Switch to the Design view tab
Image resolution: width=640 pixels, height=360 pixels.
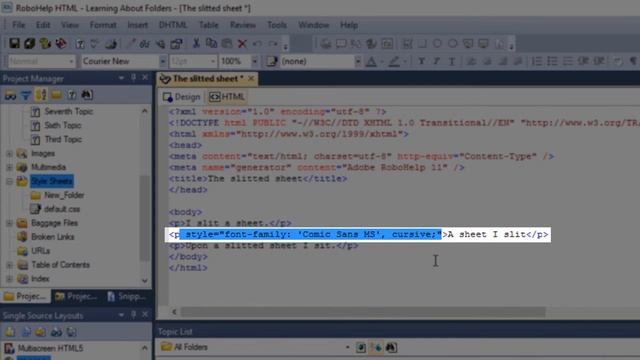point(182,97)
